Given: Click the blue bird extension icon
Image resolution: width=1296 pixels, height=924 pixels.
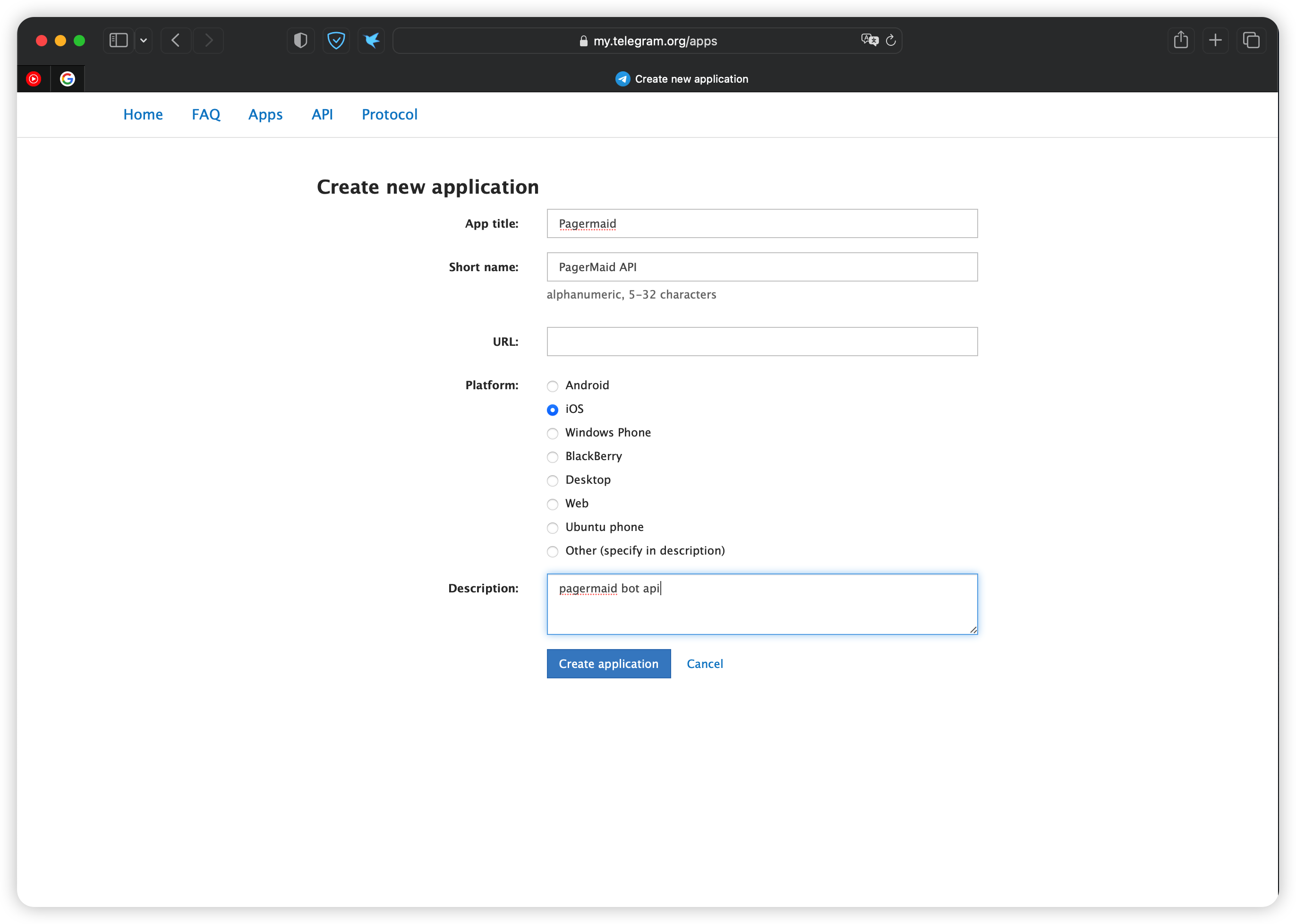Looking at the screenshot, I should [372, 41].
